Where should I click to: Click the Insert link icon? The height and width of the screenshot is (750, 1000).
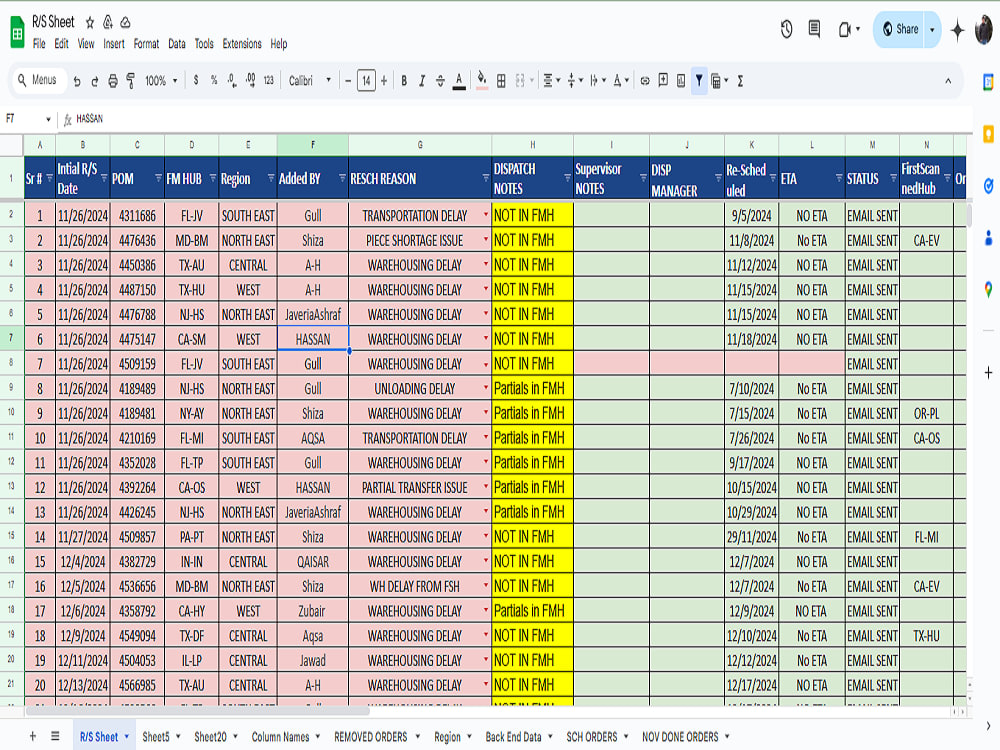point(645,81)
